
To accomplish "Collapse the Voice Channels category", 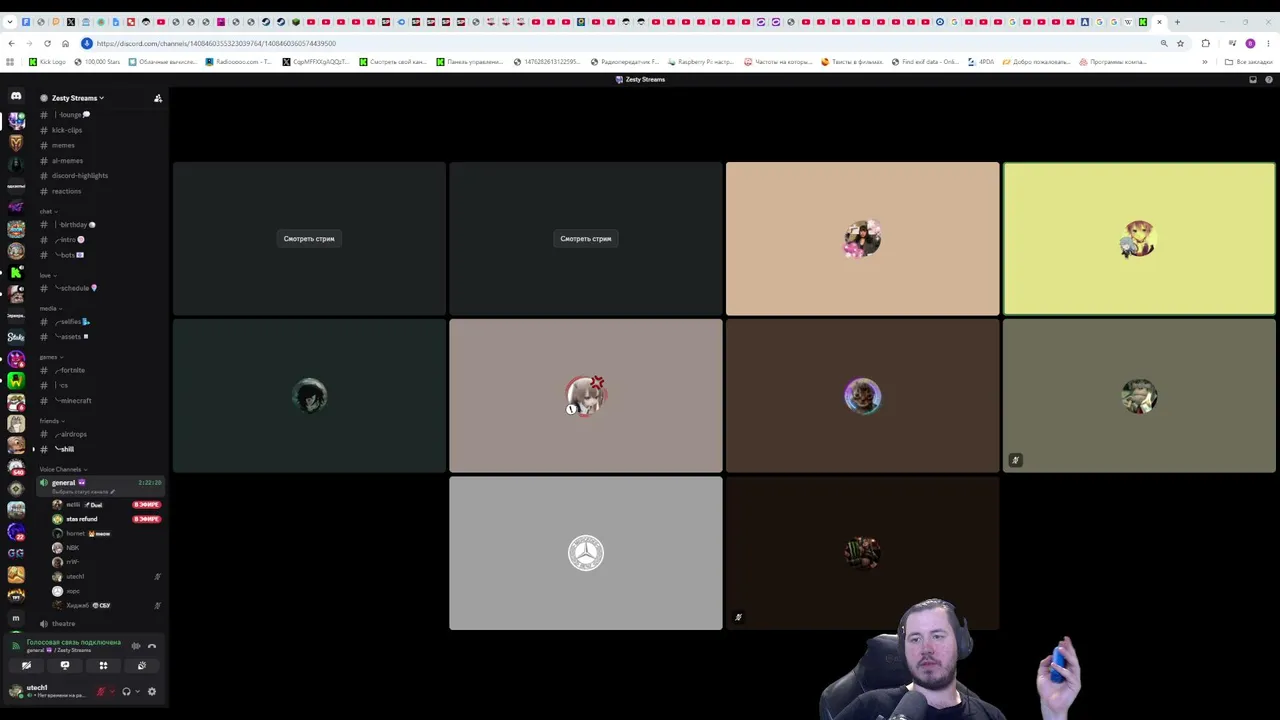I will tap(63, 469).
